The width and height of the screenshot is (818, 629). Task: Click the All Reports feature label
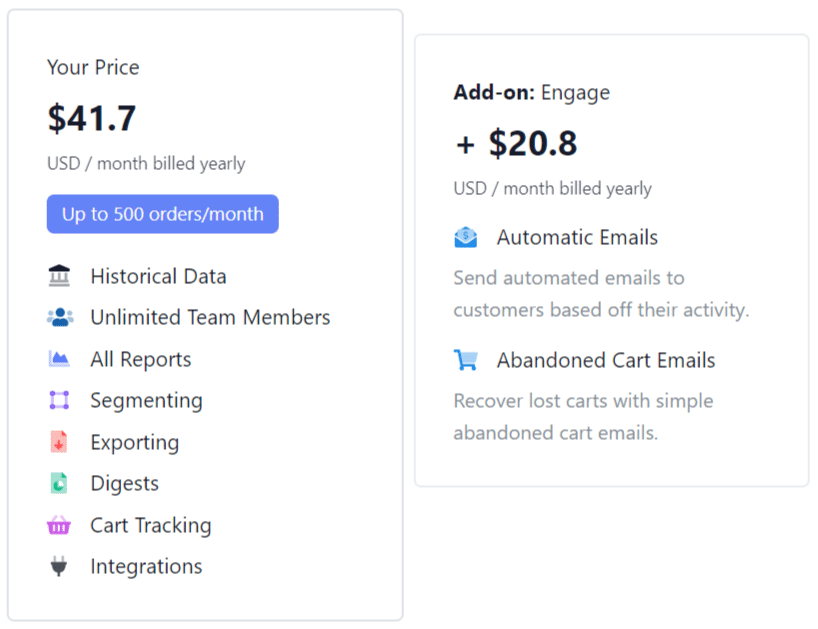coord(141,359)
